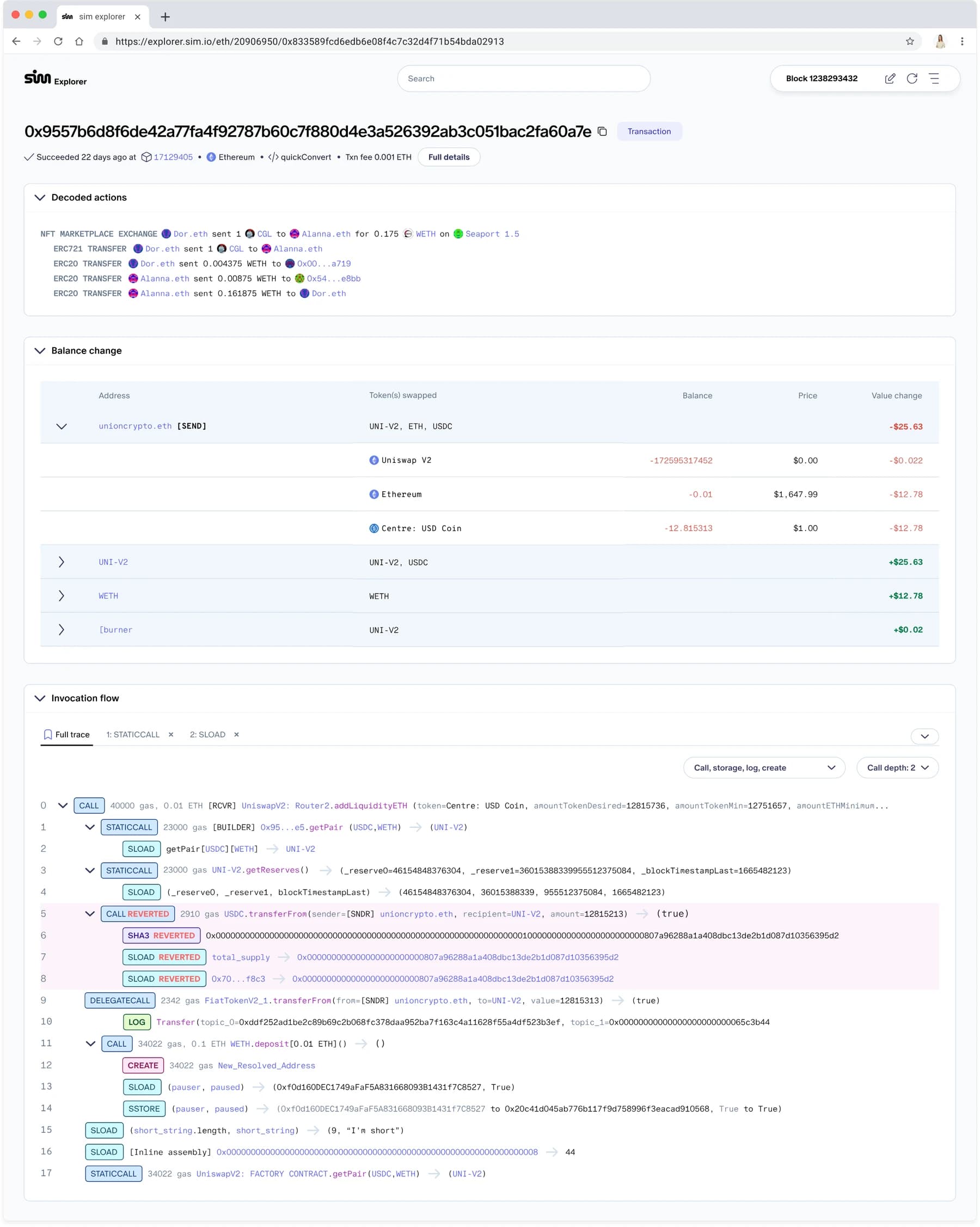Open the Full details button
The height and width of the screenshot is (1227, 980).
tap(449, 157)
